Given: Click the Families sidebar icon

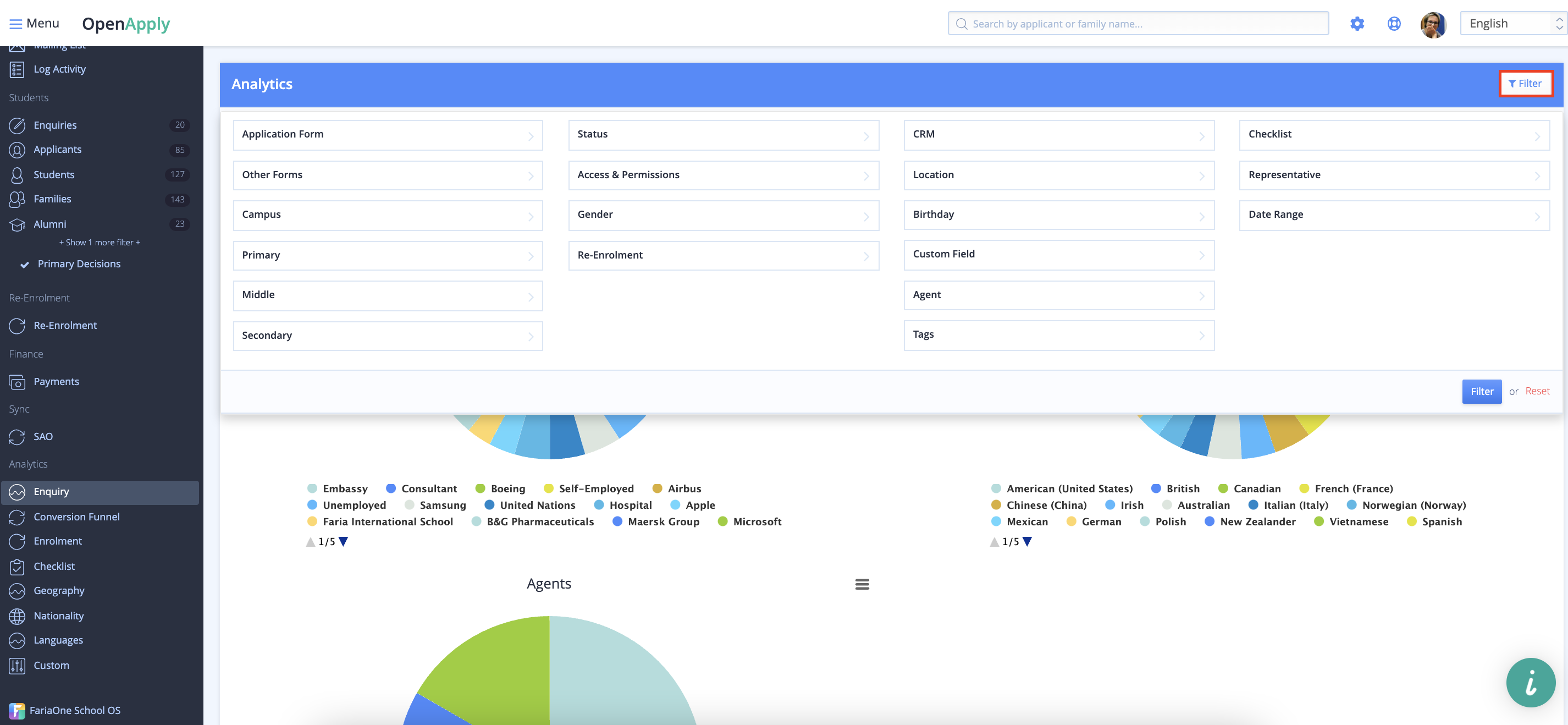Looking at the screenshot, I should [x=17, y=199].
